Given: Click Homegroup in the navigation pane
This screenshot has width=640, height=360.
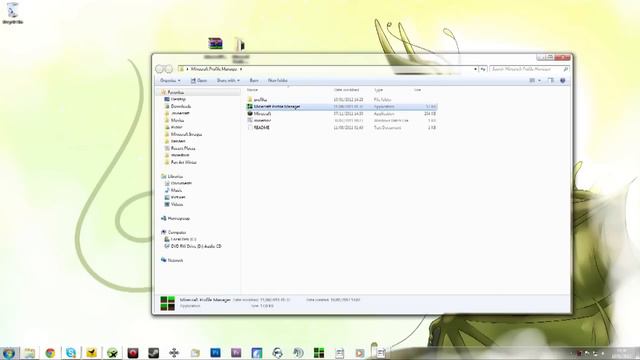Looking at the screenshot, I should 179,219.
